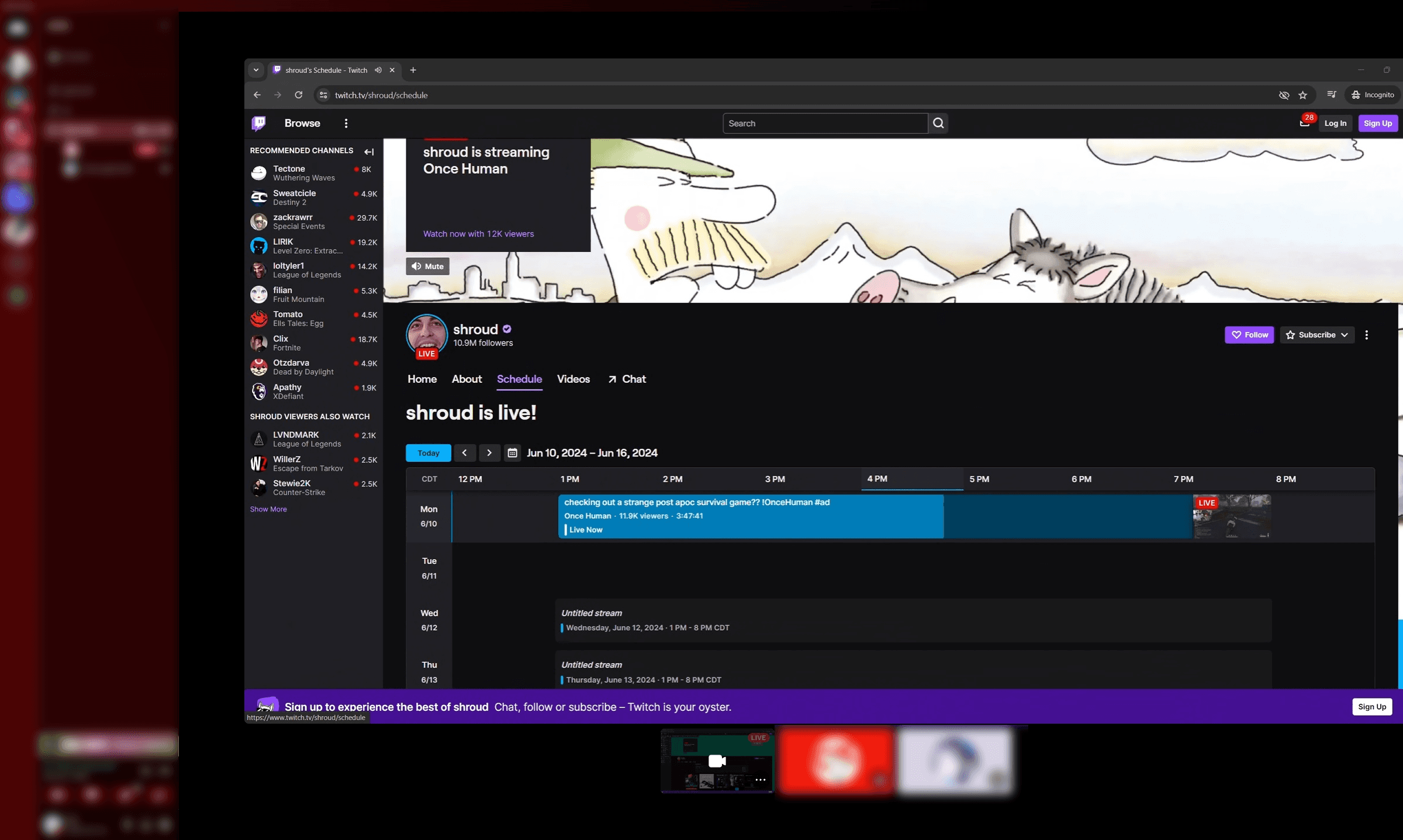Mute the shroud stream preview
Screen dimensions: 1403x840
point(428,267)
